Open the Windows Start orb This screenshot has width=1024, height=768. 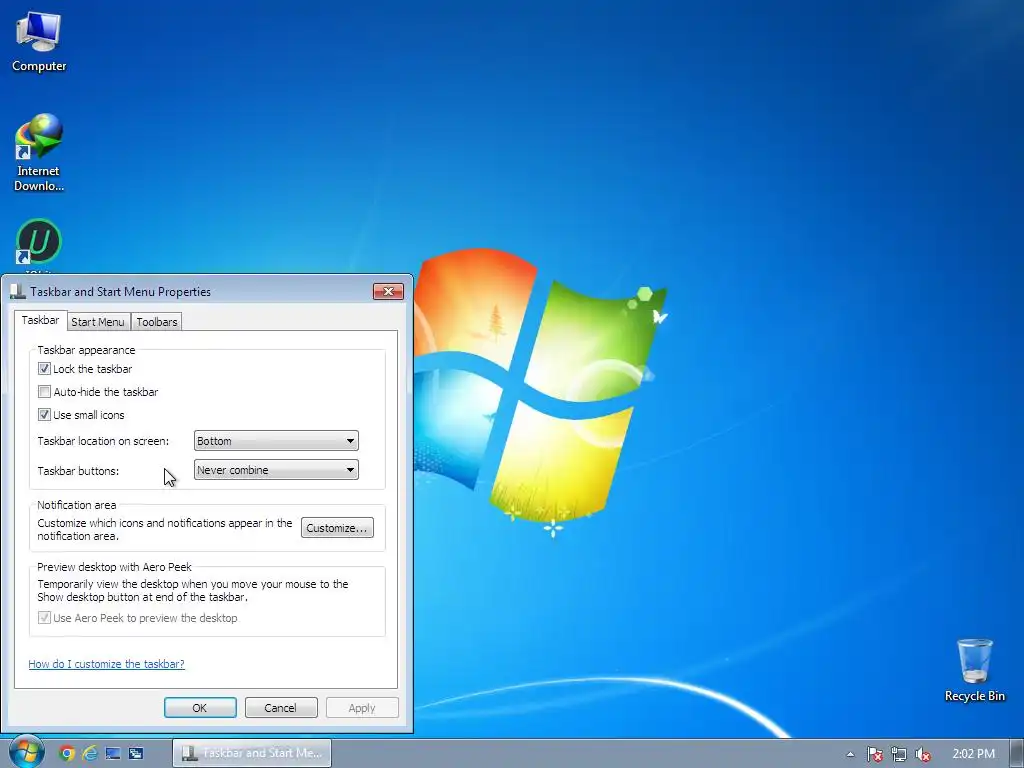(26, 753)
